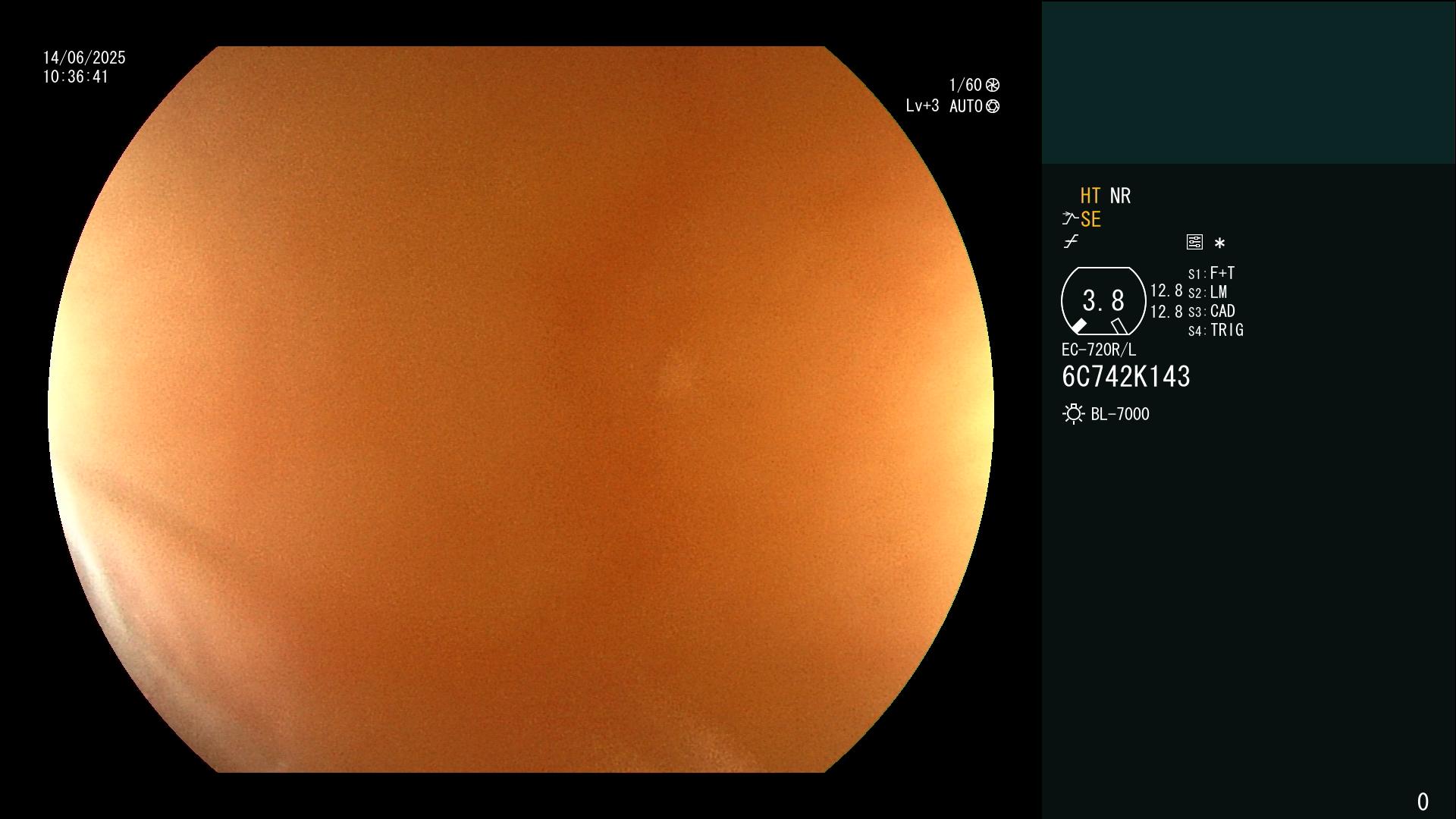This screenshot has width=1456, height=819.
Task: Select the S4: TRIG switch assignment
Action: (1216, 330)
